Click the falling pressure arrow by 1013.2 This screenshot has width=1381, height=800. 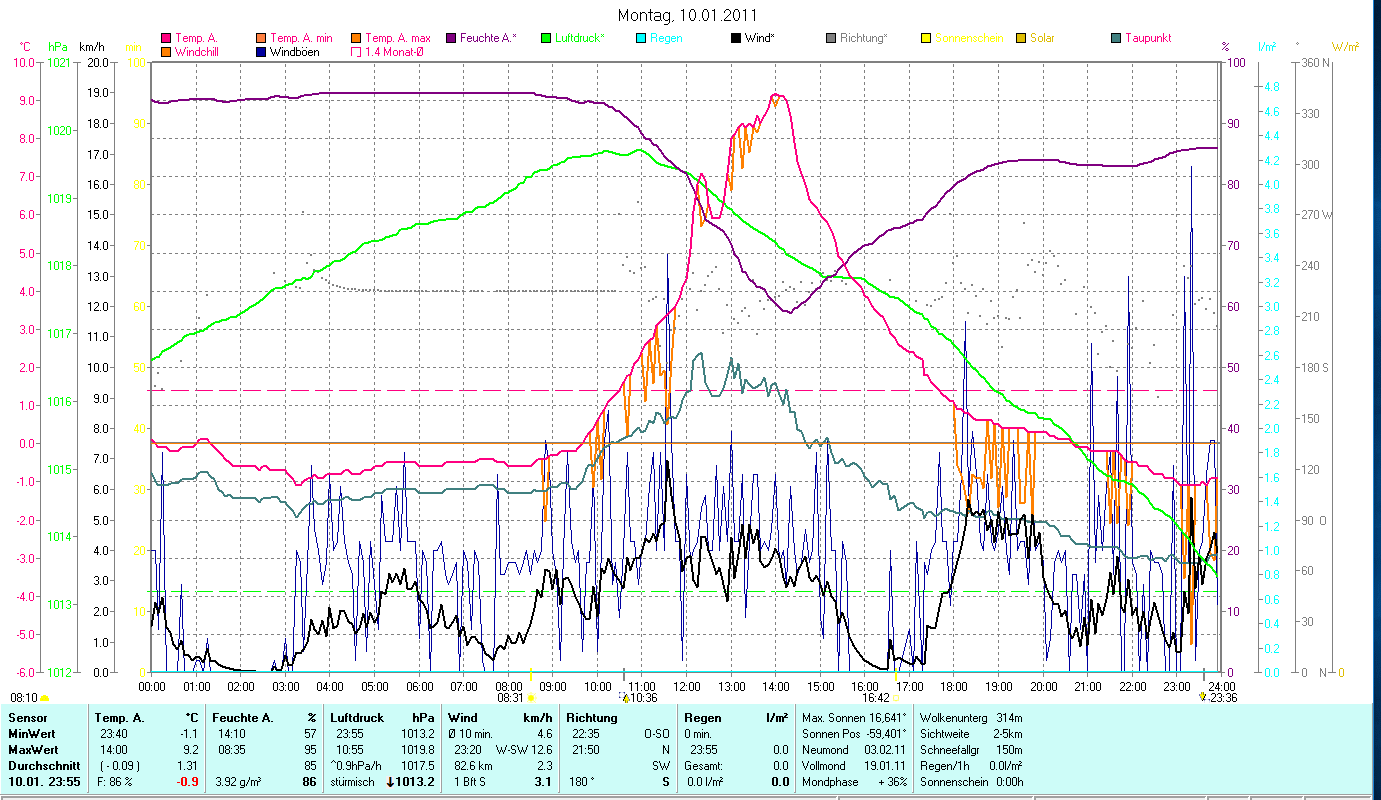click(x=391, y=782)
